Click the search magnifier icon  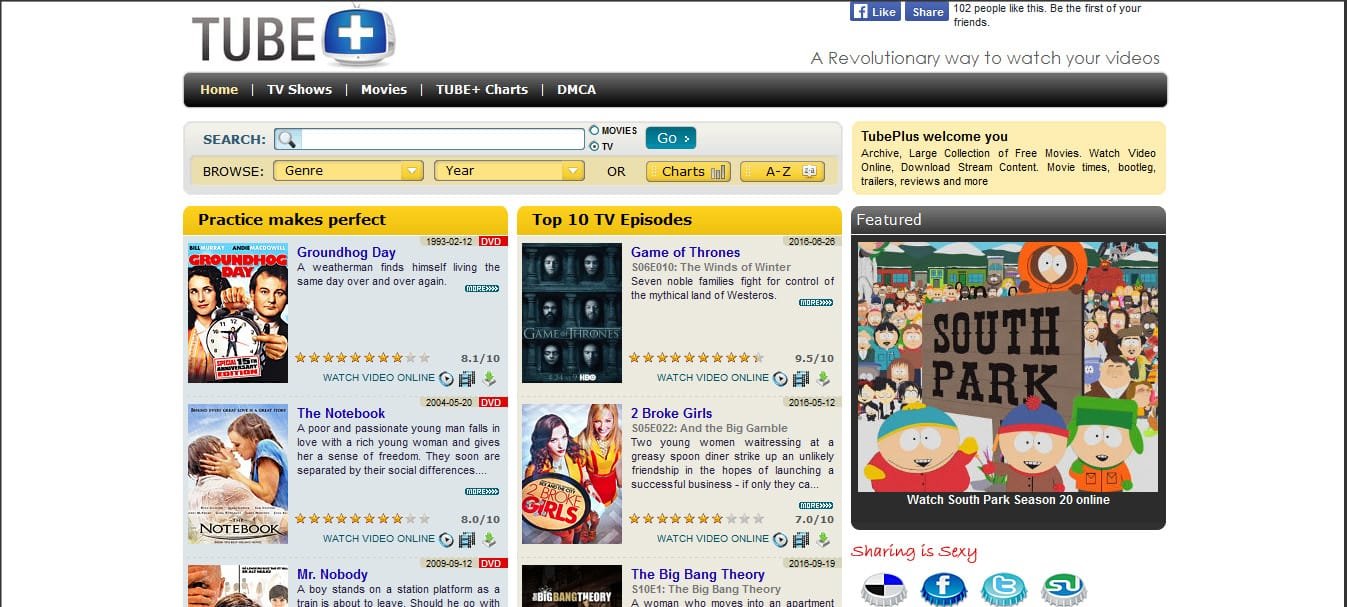click(x=287, y=139)
